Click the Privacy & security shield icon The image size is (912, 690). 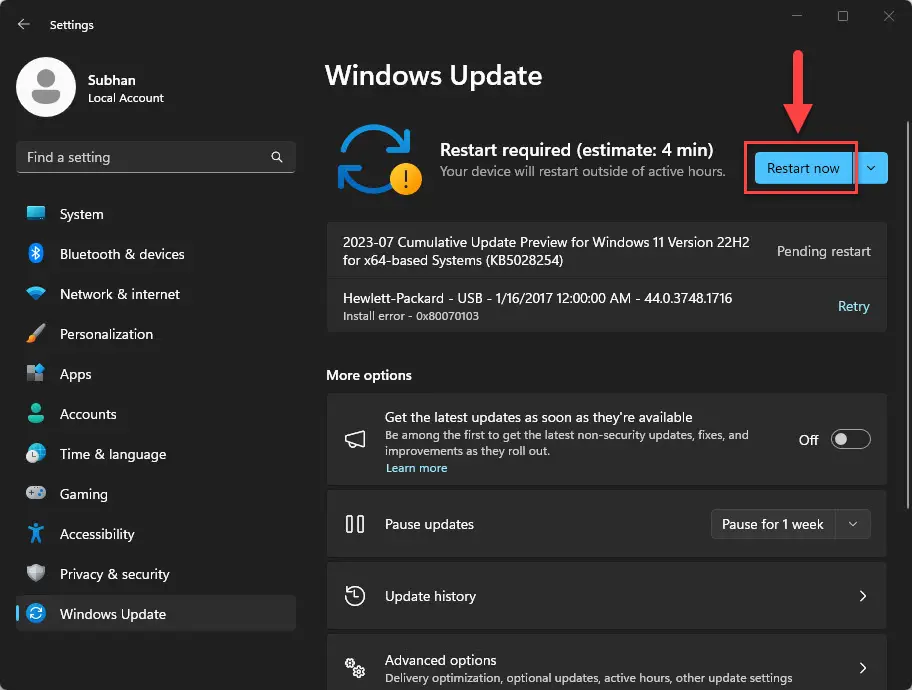pyautogui.click(x=36, y=574)
